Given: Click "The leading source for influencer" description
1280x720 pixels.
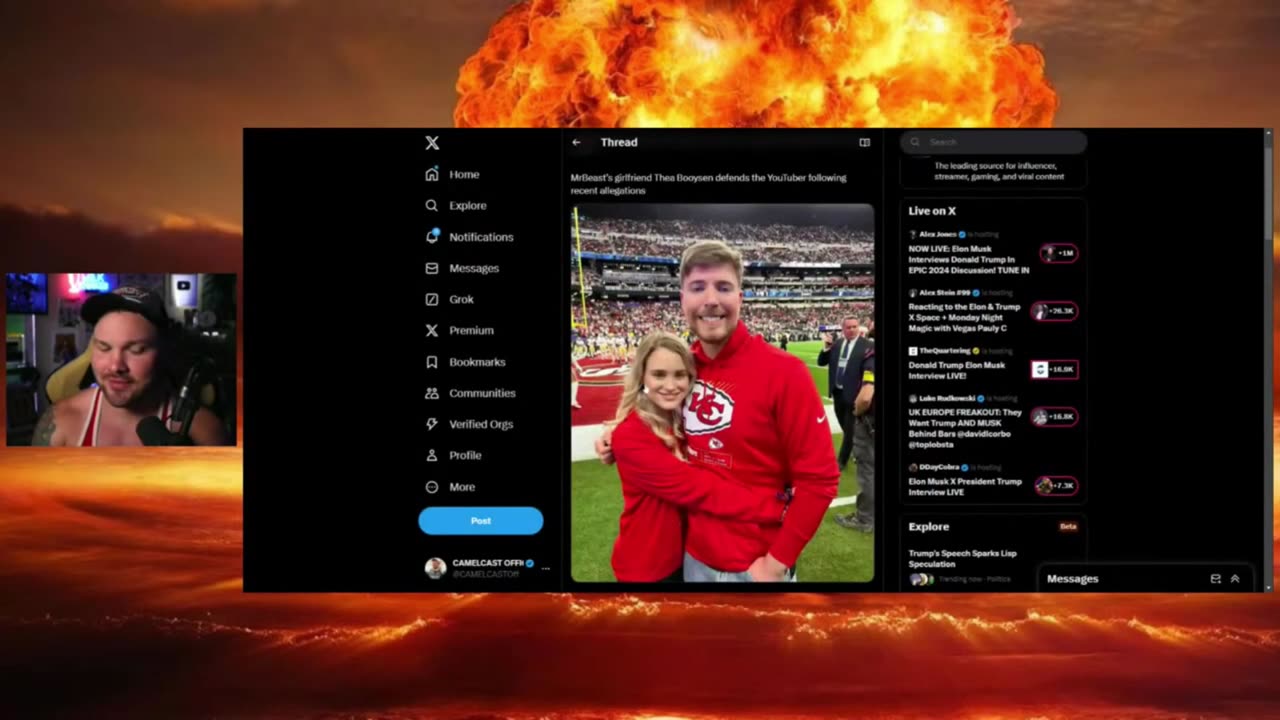Looking at the screenshot, I should click(x=999, y=171).
